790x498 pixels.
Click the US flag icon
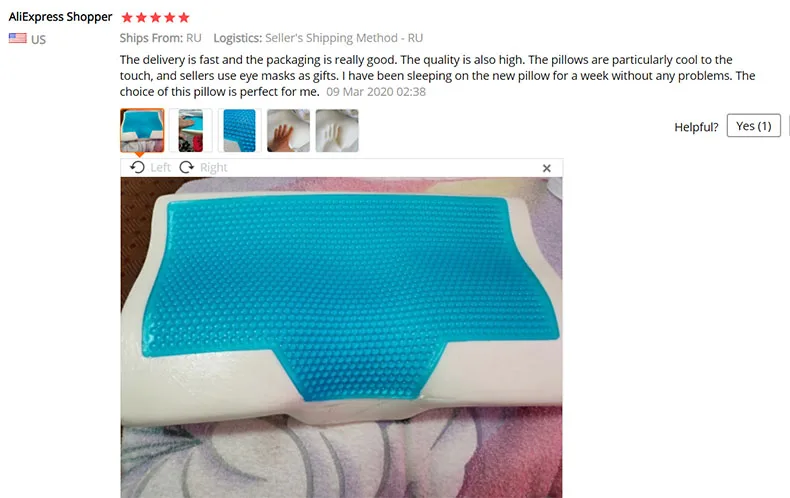tap(18, 38)
